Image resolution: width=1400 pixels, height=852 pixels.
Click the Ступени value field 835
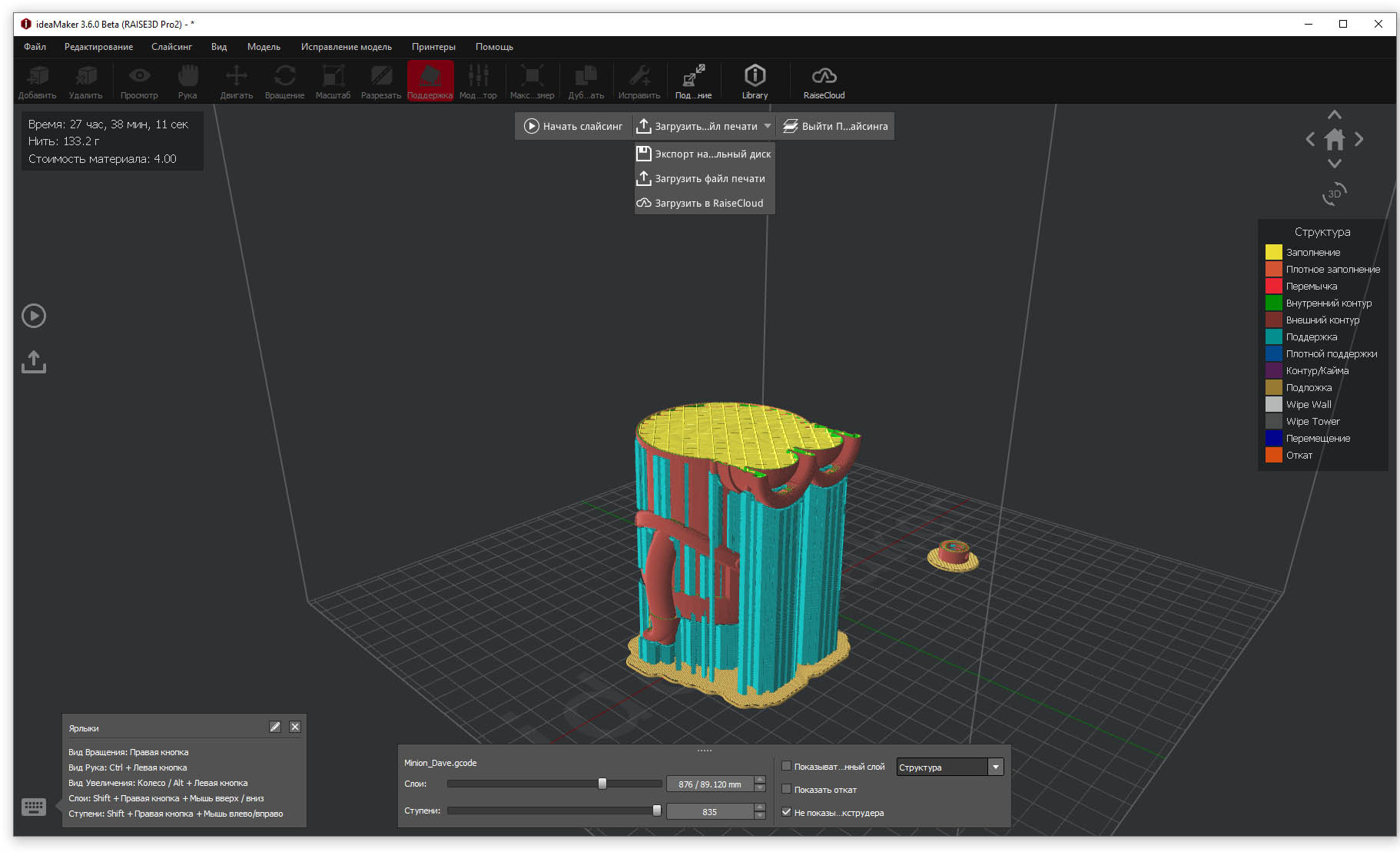coord(710,811)
